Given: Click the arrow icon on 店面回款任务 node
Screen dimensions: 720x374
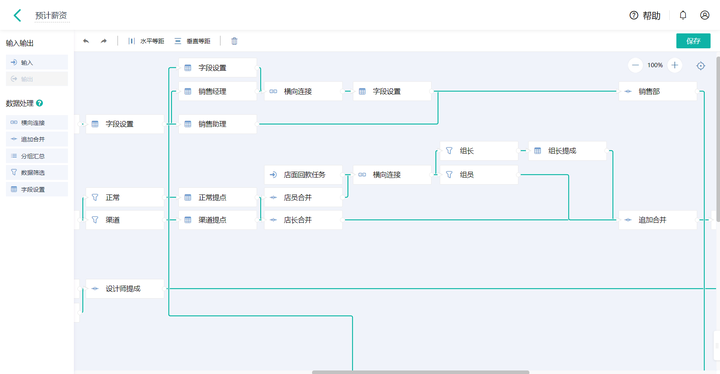Looking at the screenshot, I should tap(273, 175).
